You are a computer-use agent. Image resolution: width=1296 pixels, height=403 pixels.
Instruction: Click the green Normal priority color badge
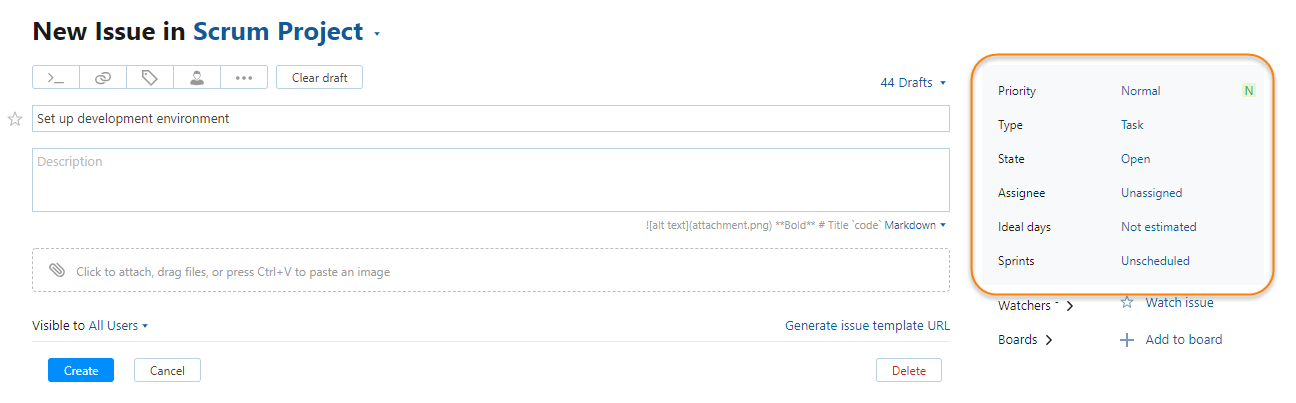pyautogui.click(x=1248, y=91)
